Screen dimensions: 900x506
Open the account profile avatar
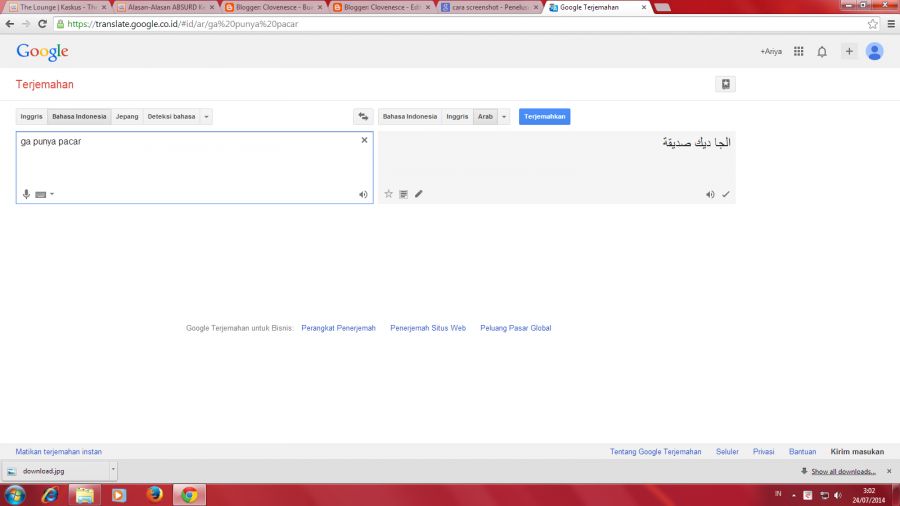[x=874, y=52]
